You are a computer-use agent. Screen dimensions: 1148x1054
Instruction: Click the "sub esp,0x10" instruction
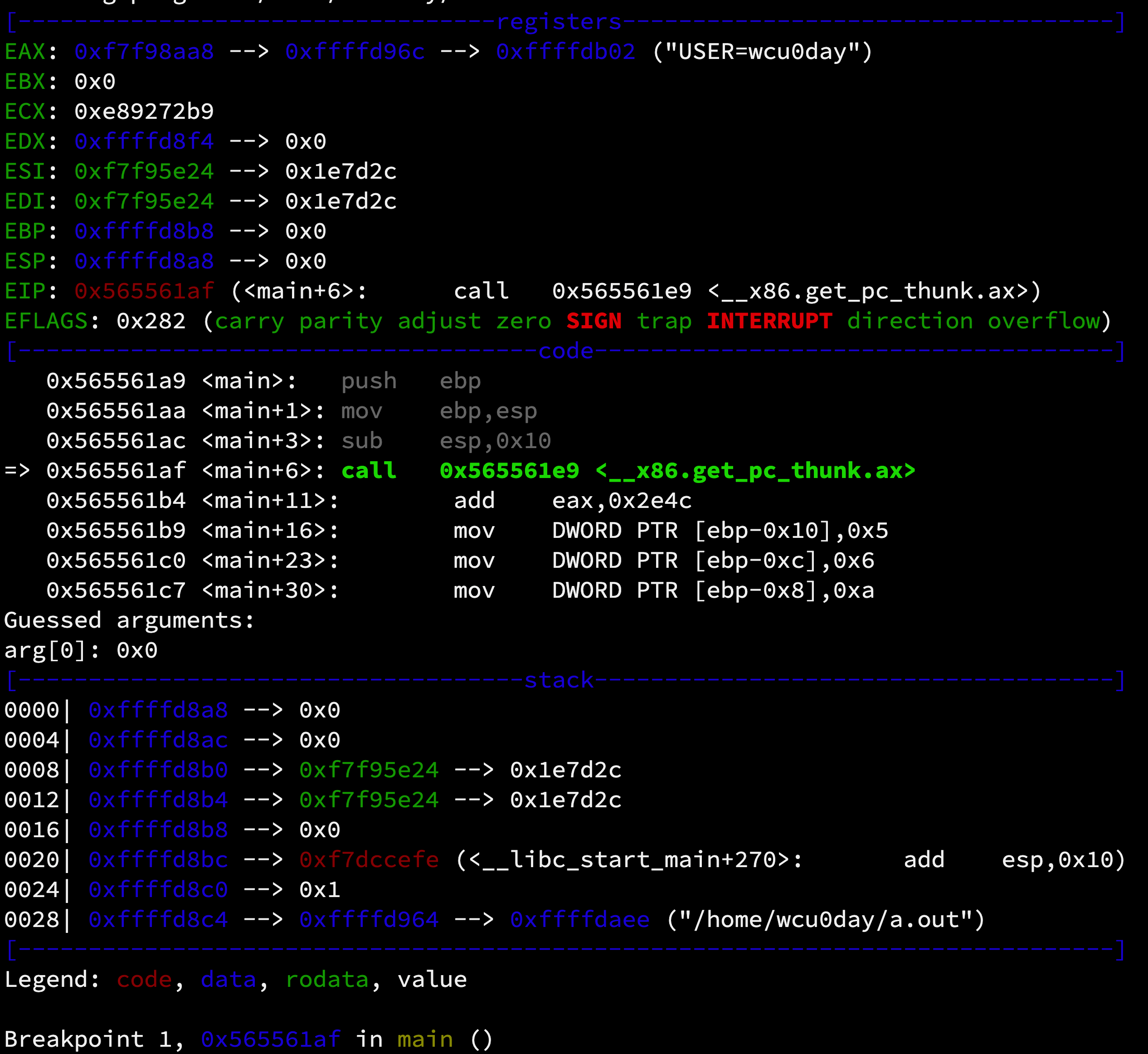click(447, 441)
